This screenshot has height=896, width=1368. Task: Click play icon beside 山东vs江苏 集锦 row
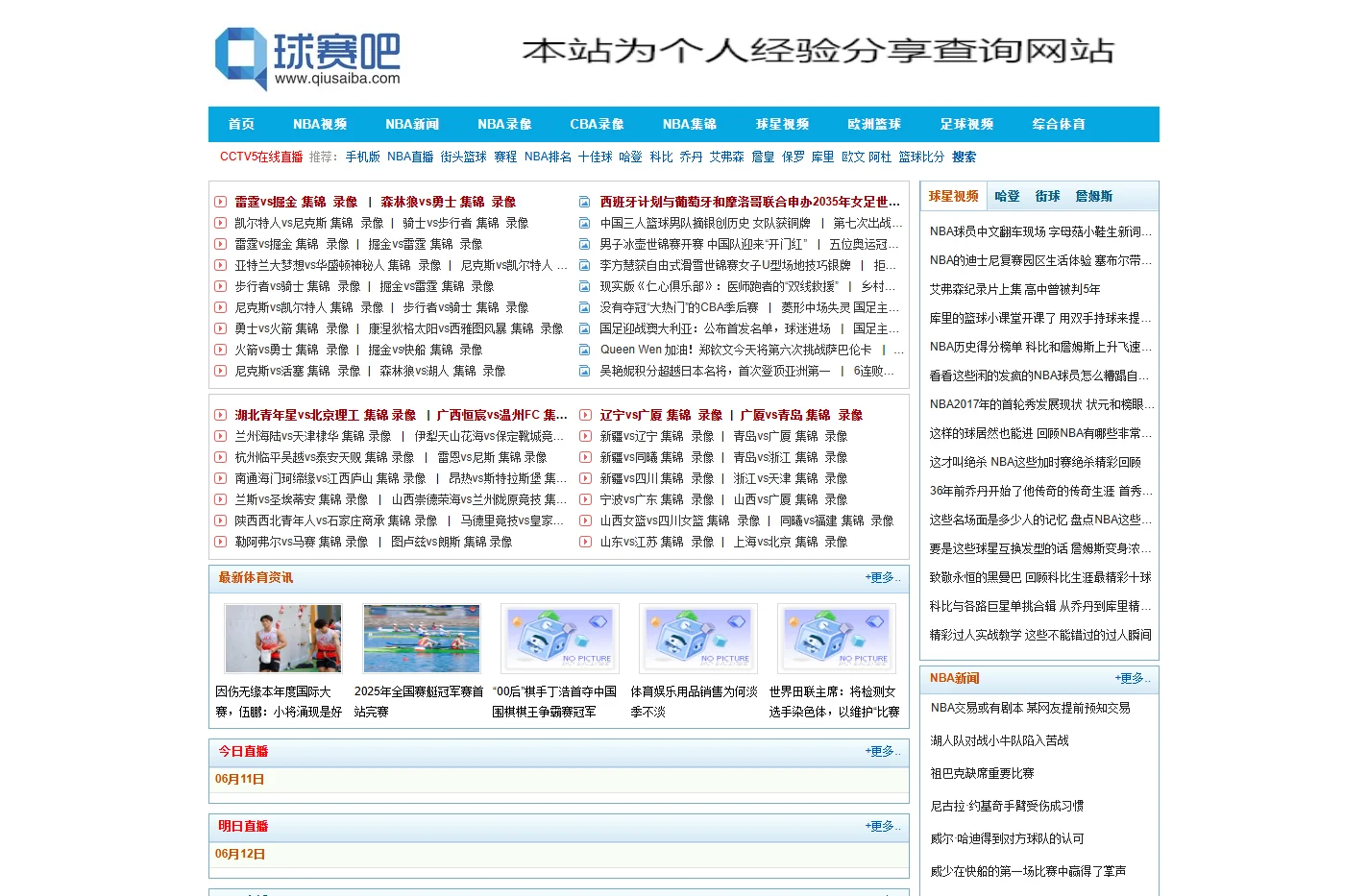(584, 542)
